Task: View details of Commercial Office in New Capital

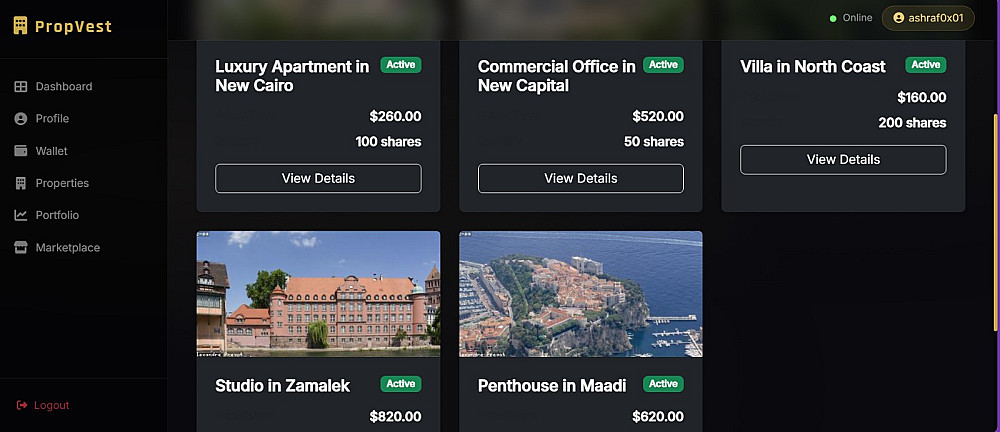Action: tap(580, 178)
